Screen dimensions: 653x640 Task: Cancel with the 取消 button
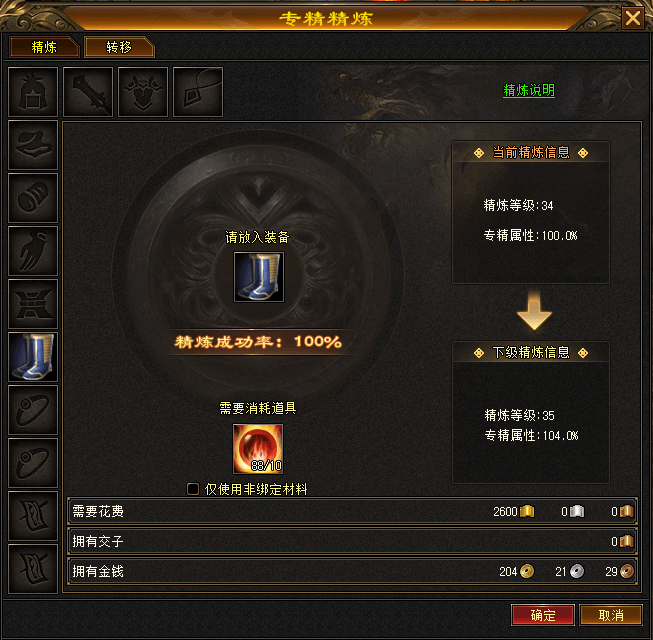pyautogui.click(x=611, y=615)
